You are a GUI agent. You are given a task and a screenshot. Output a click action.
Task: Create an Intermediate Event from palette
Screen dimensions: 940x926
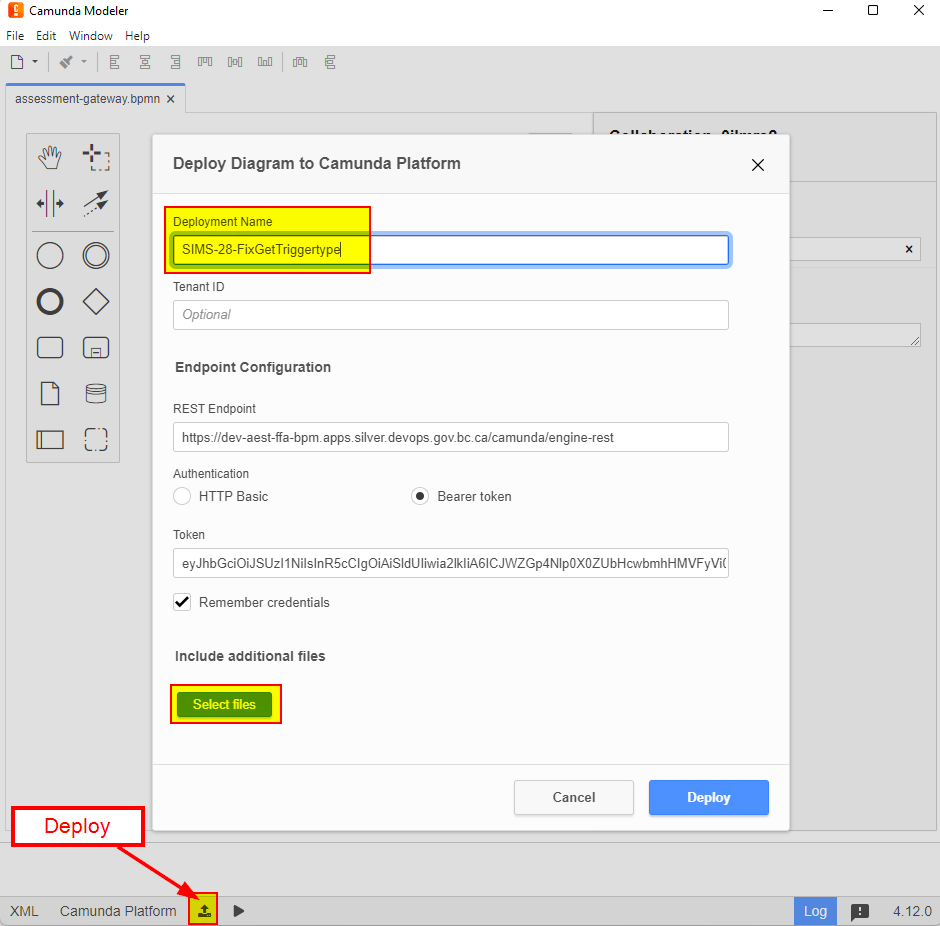[96, 256]
